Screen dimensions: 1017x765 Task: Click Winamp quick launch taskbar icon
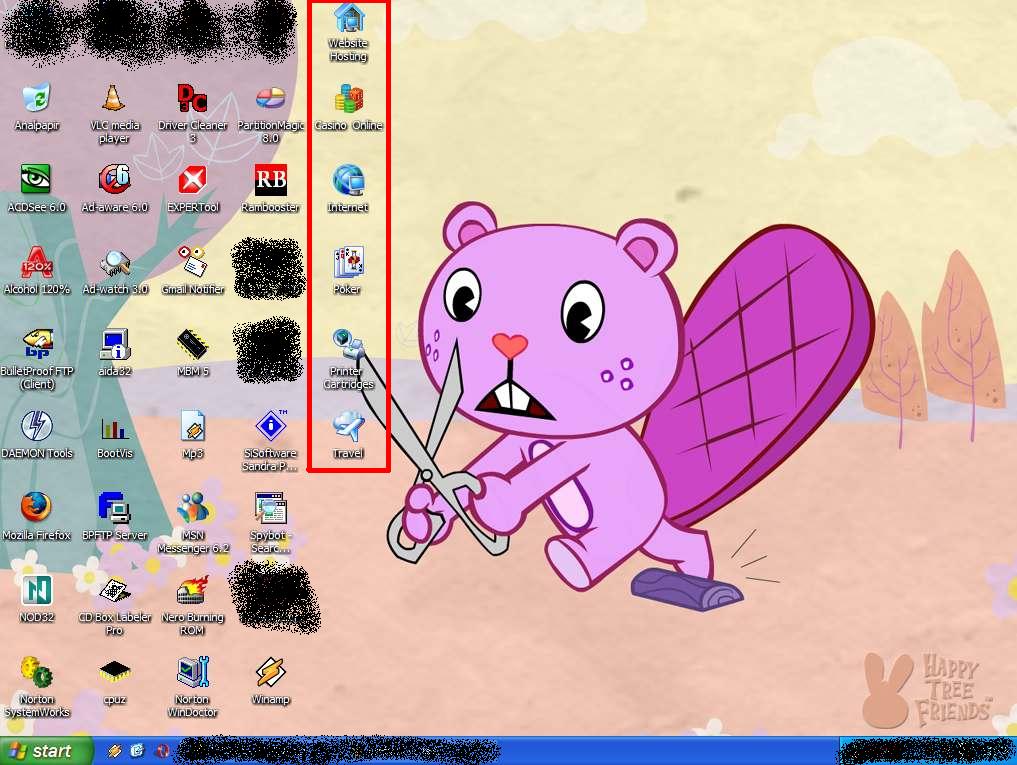[x=114, y=751]
